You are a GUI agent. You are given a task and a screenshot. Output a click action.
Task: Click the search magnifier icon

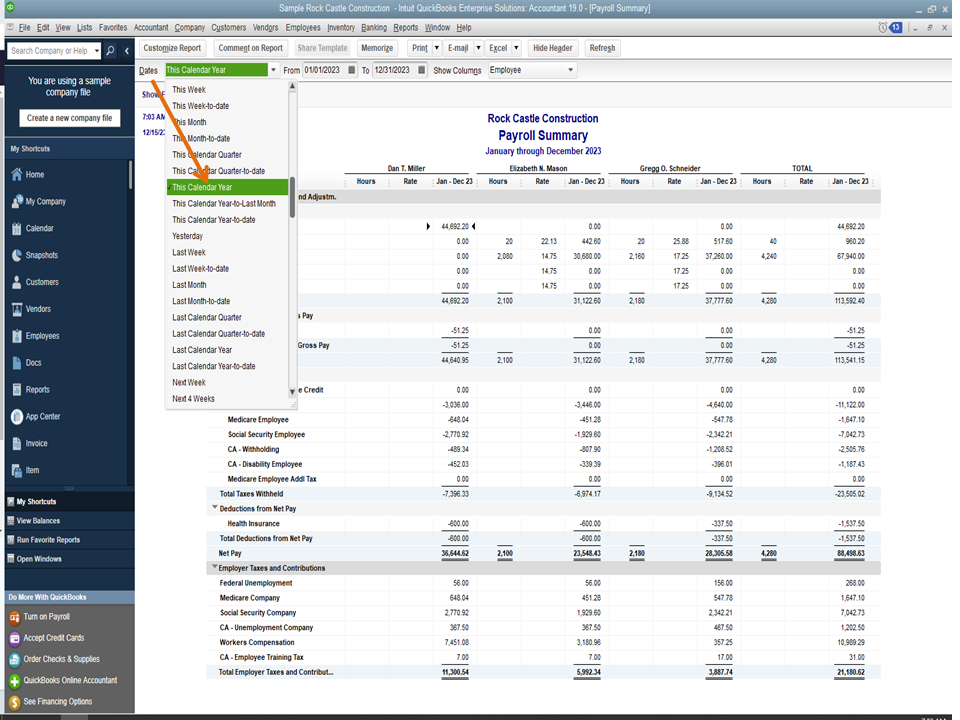(x=110, y=51)
